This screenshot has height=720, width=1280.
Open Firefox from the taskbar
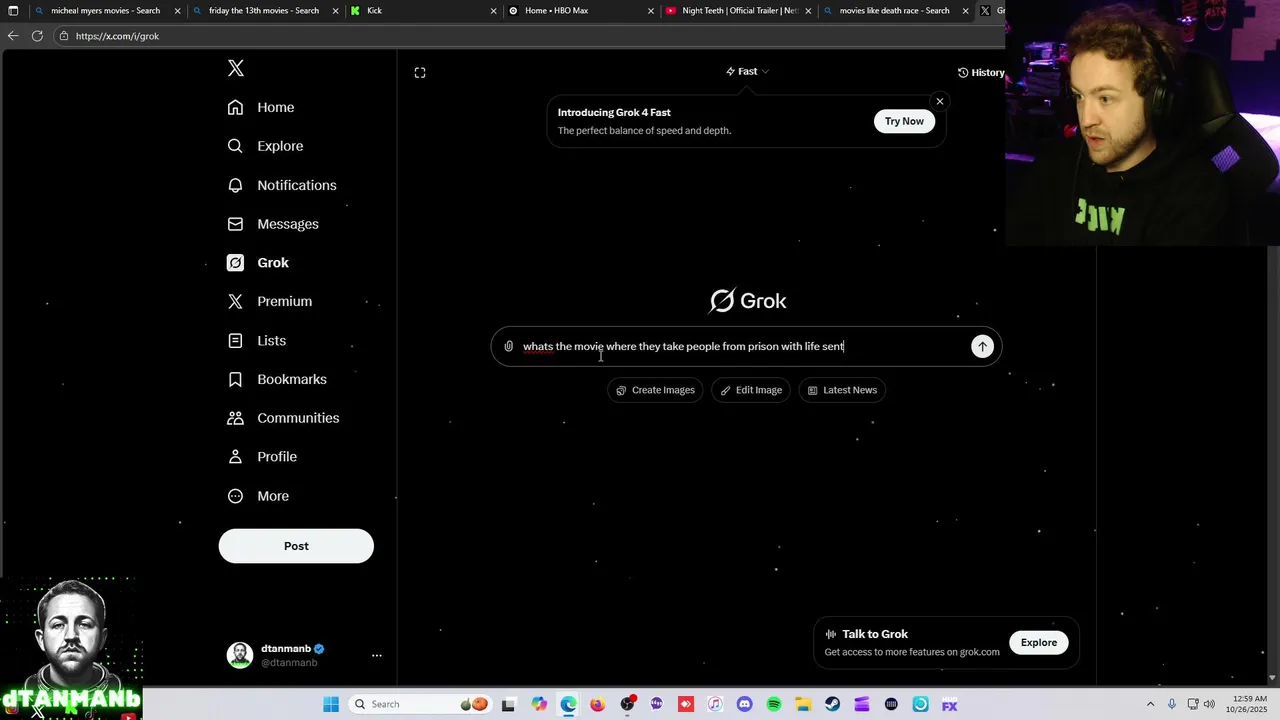597,704
